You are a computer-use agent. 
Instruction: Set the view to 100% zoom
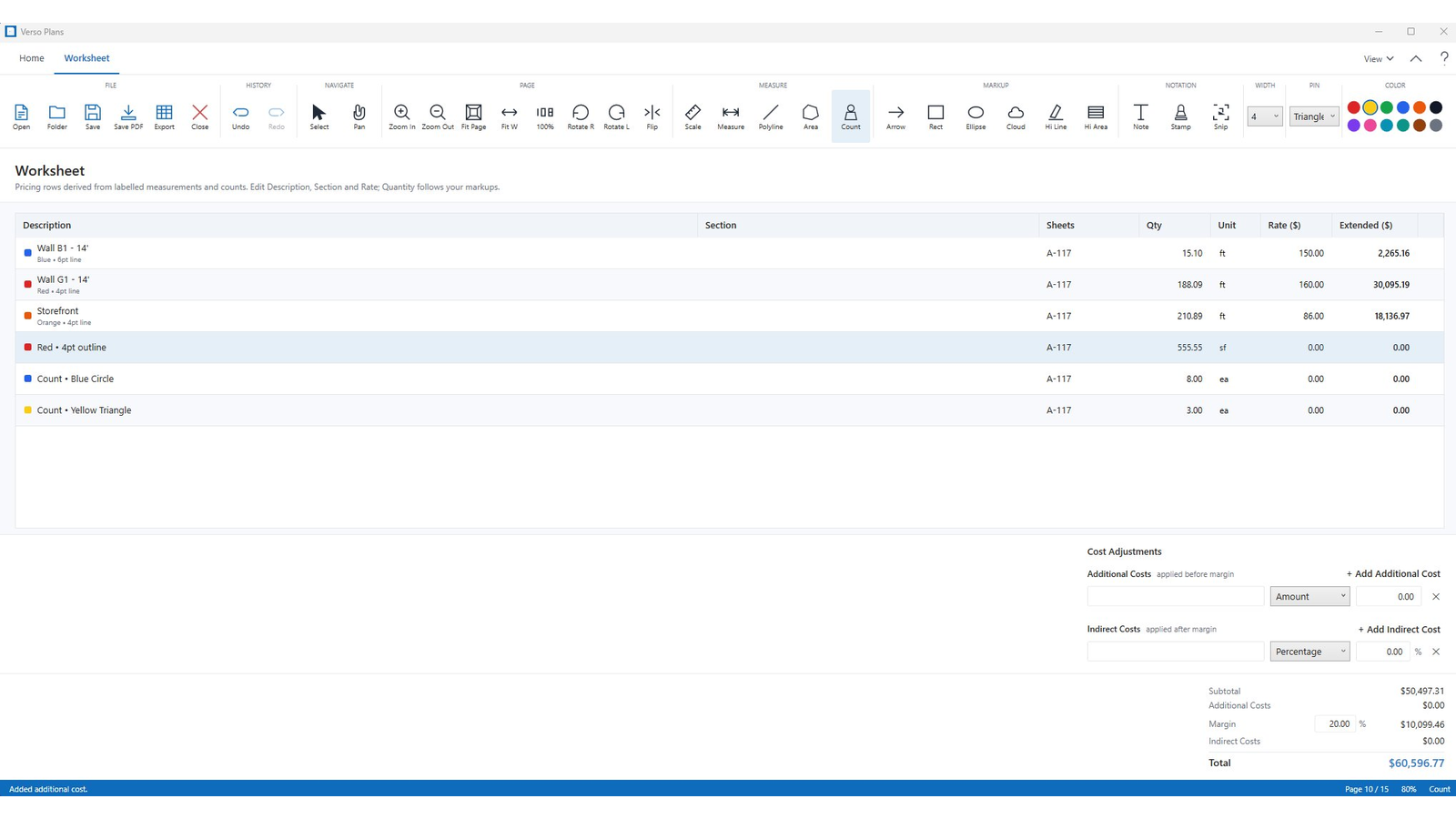point(545,116)
